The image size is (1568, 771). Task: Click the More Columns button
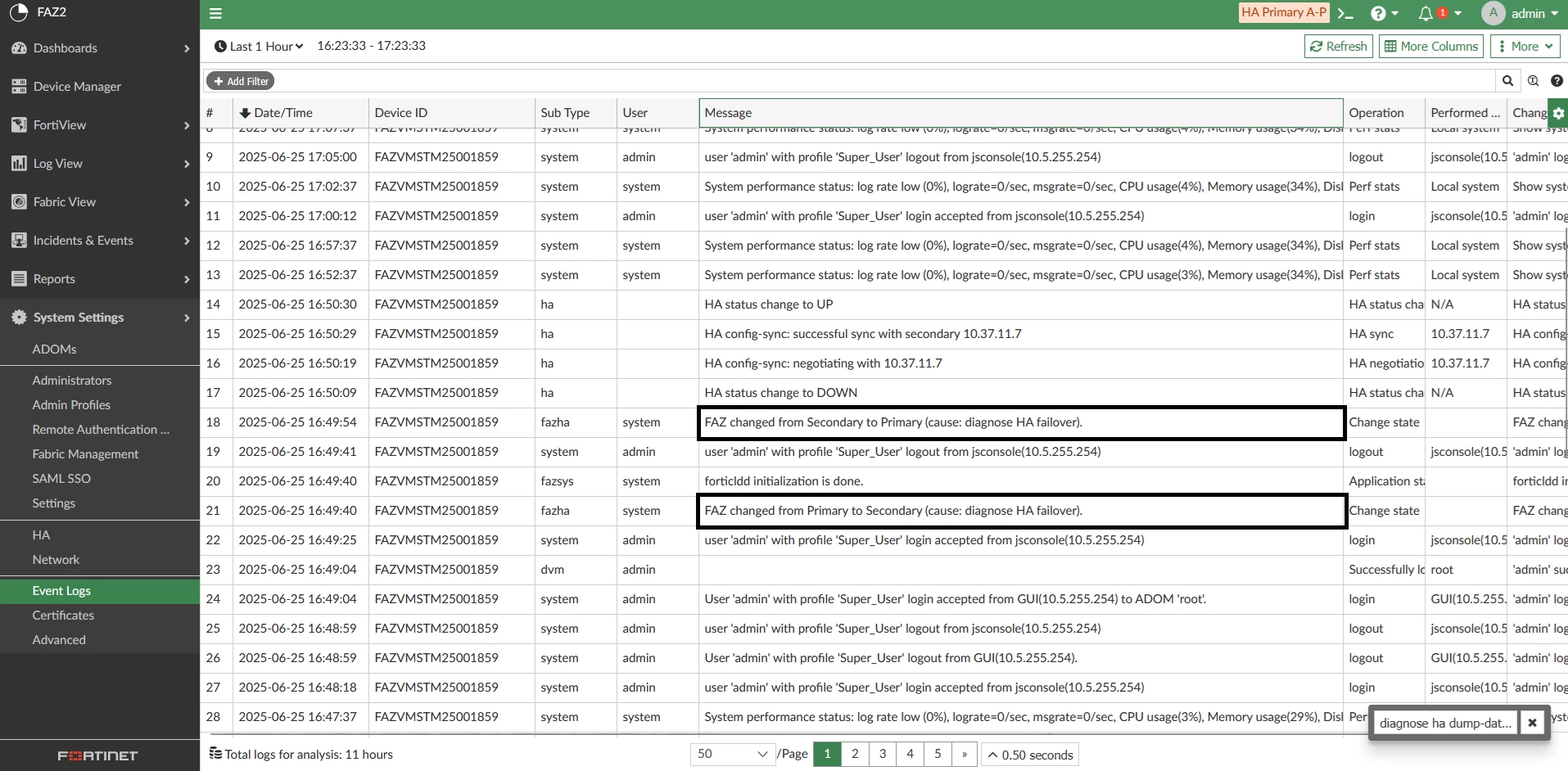point(1431,47)
